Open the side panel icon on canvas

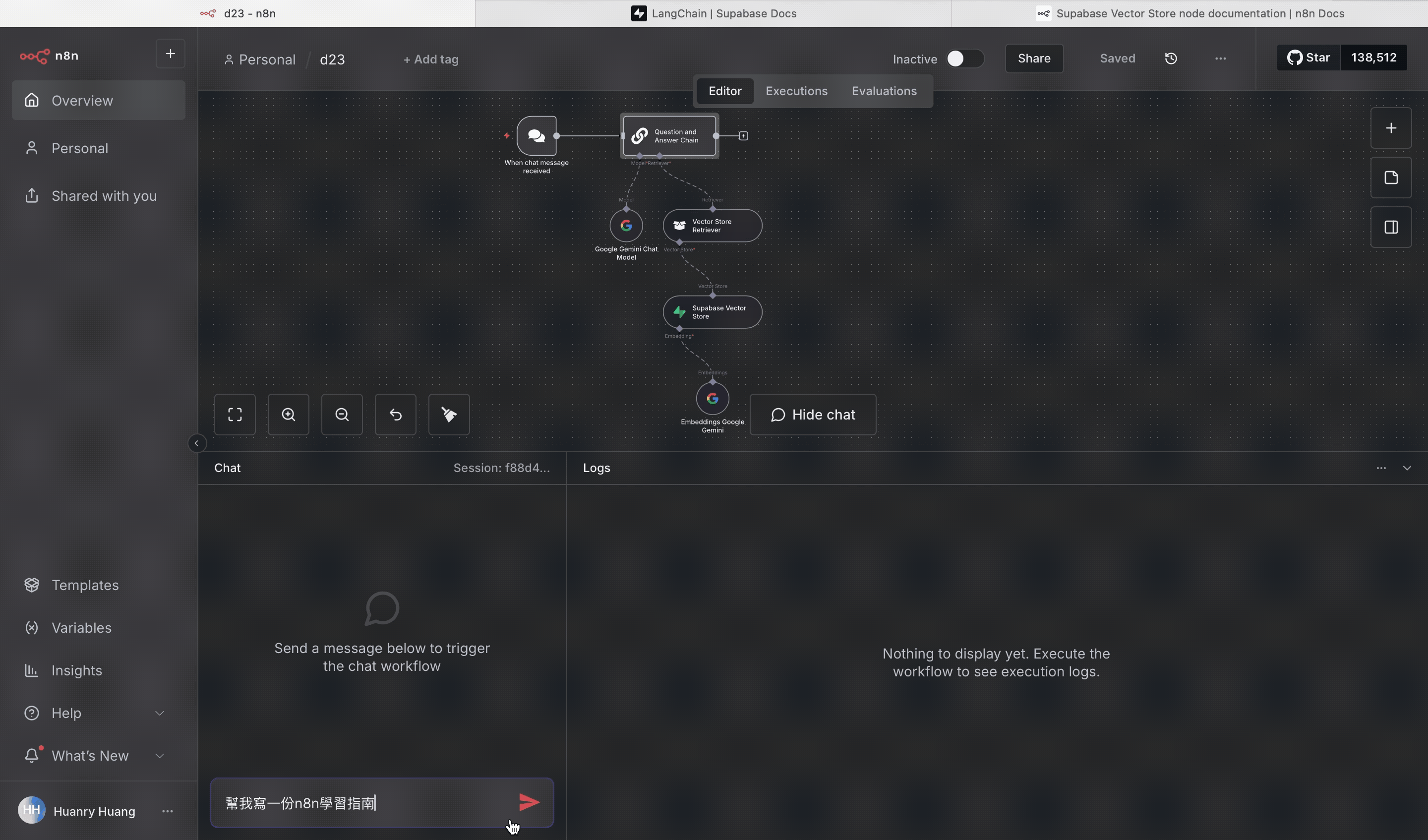1391,227
